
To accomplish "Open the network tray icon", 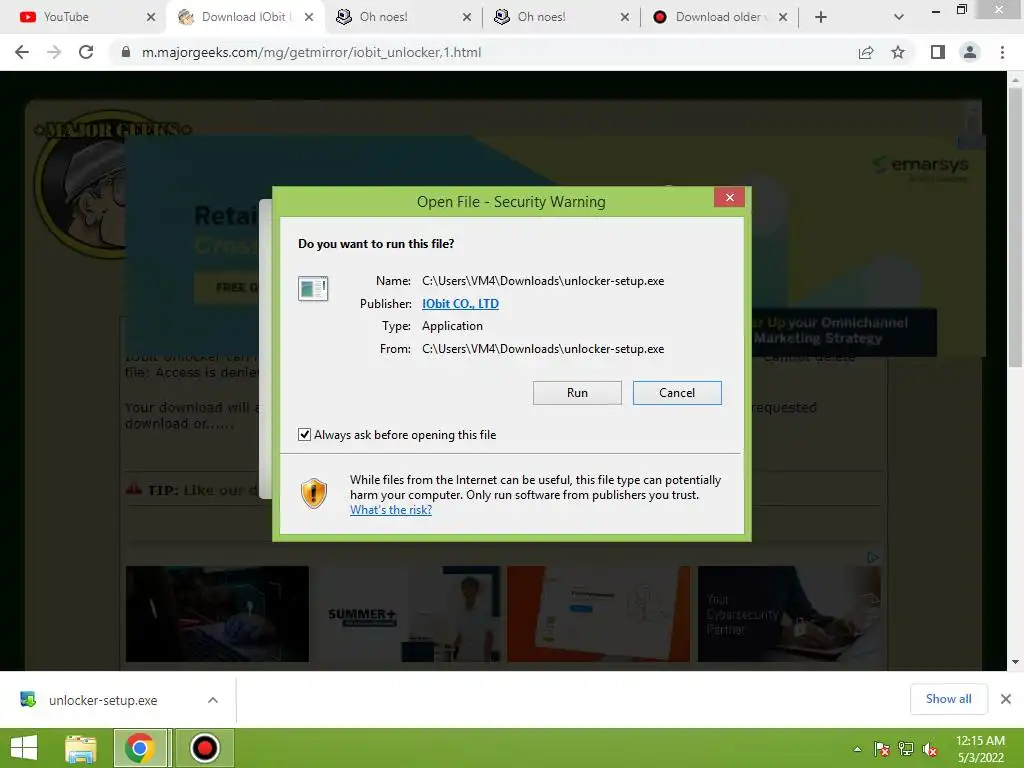I will pos(906,749).
